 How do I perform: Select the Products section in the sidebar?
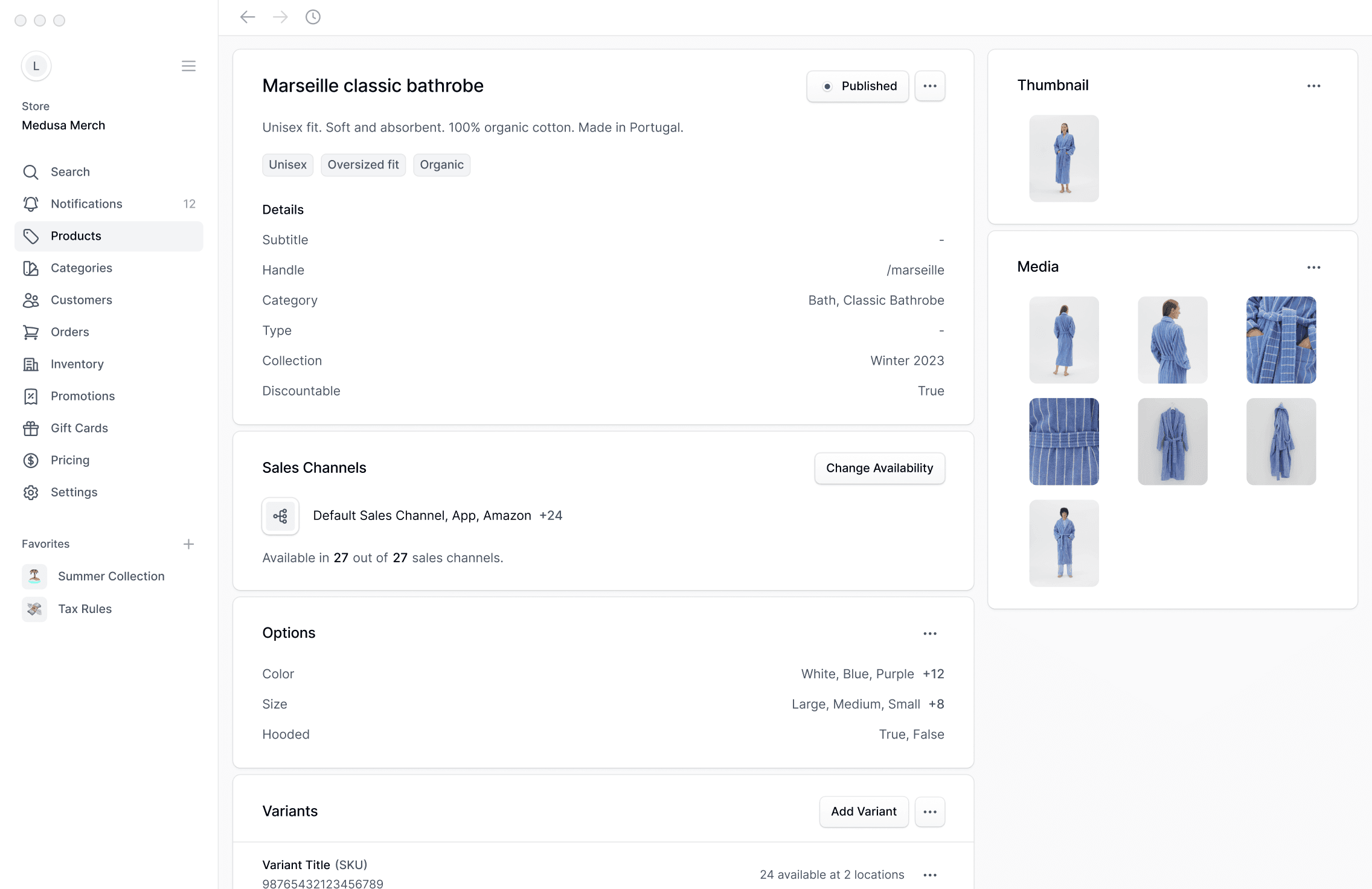[x=75, y=236]
